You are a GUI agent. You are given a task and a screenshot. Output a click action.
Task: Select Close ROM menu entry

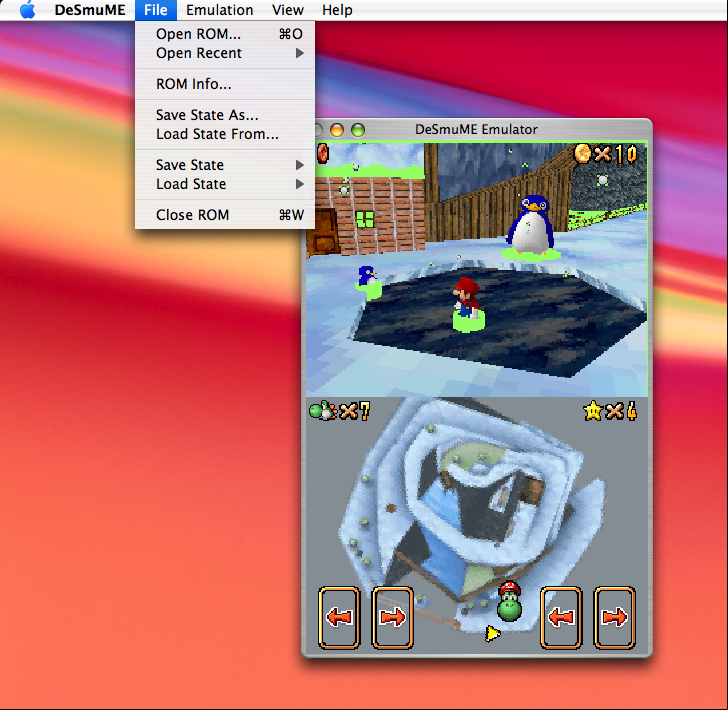225,215
